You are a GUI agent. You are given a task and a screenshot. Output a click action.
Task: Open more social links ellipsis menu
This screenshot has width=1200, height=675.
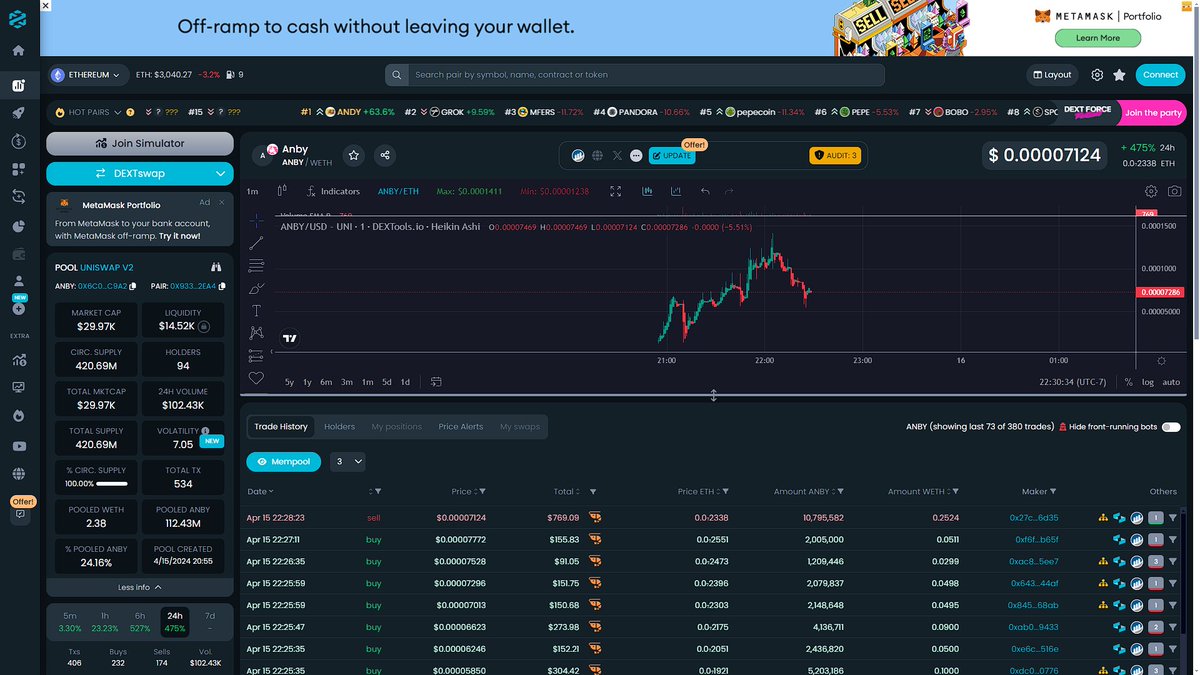(636, 155)
